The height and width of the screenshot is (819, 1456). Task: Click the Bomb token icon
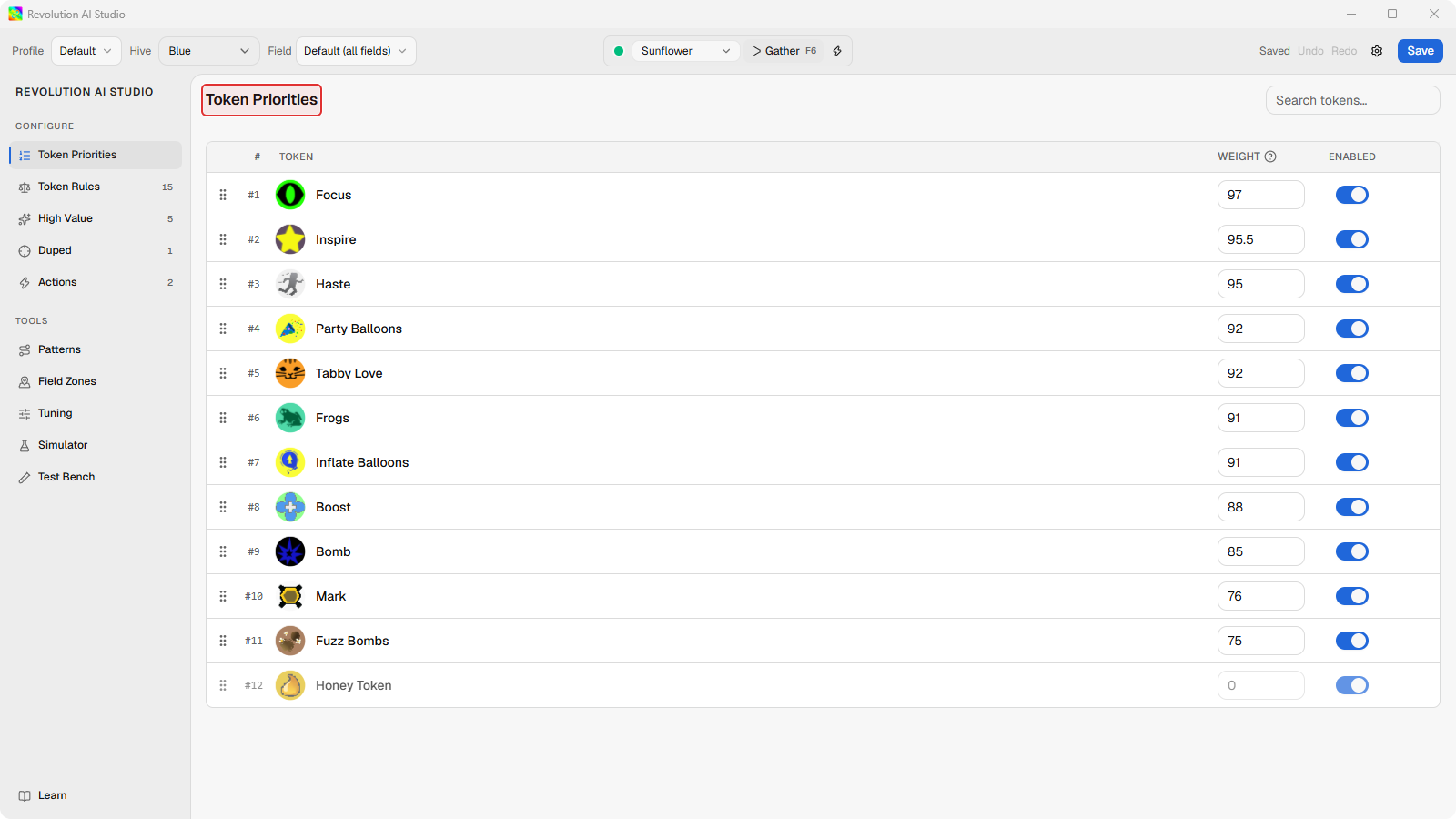click(x=290, y=551)
